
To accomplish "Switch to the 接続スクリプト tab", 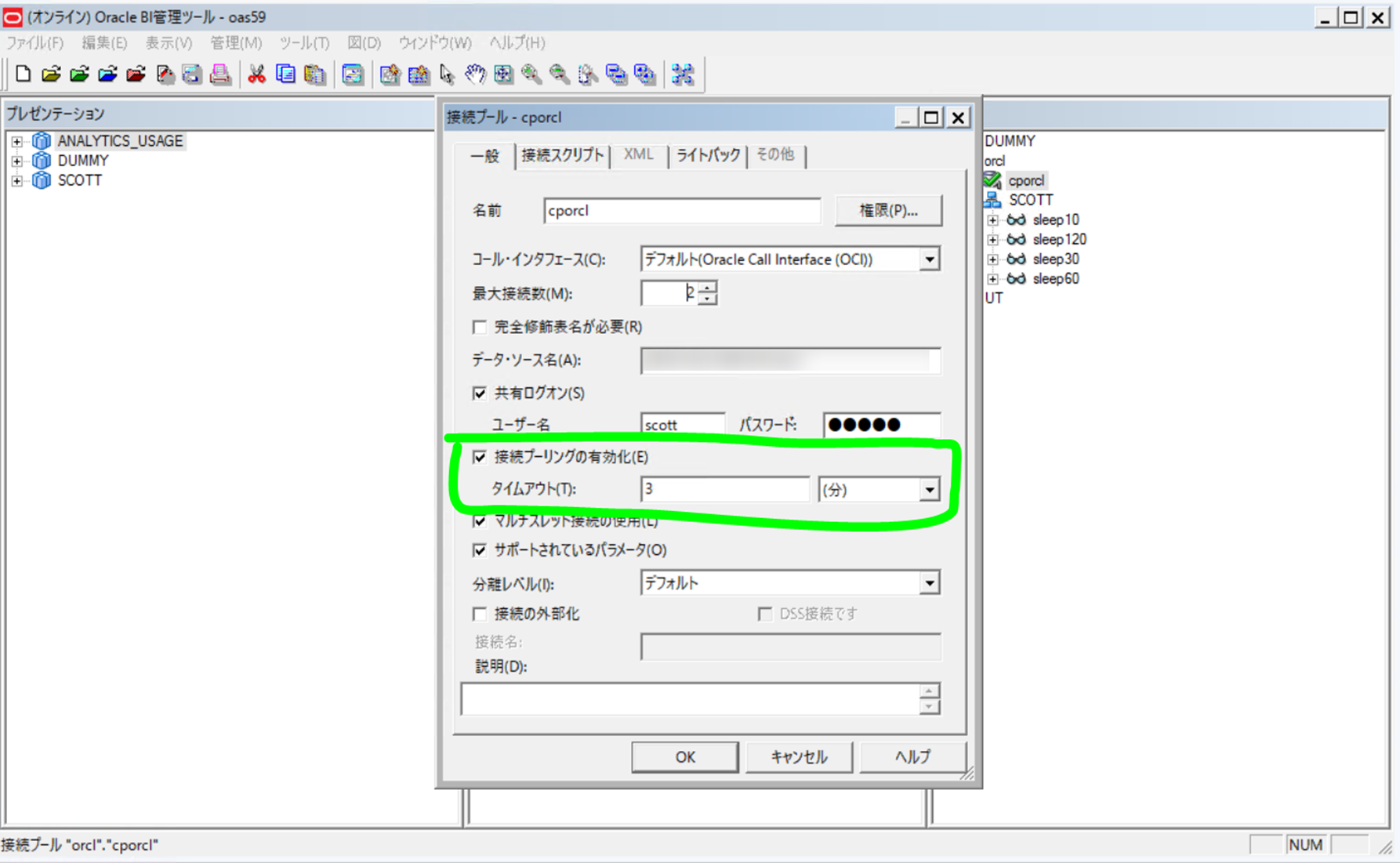I will [562, 155].
